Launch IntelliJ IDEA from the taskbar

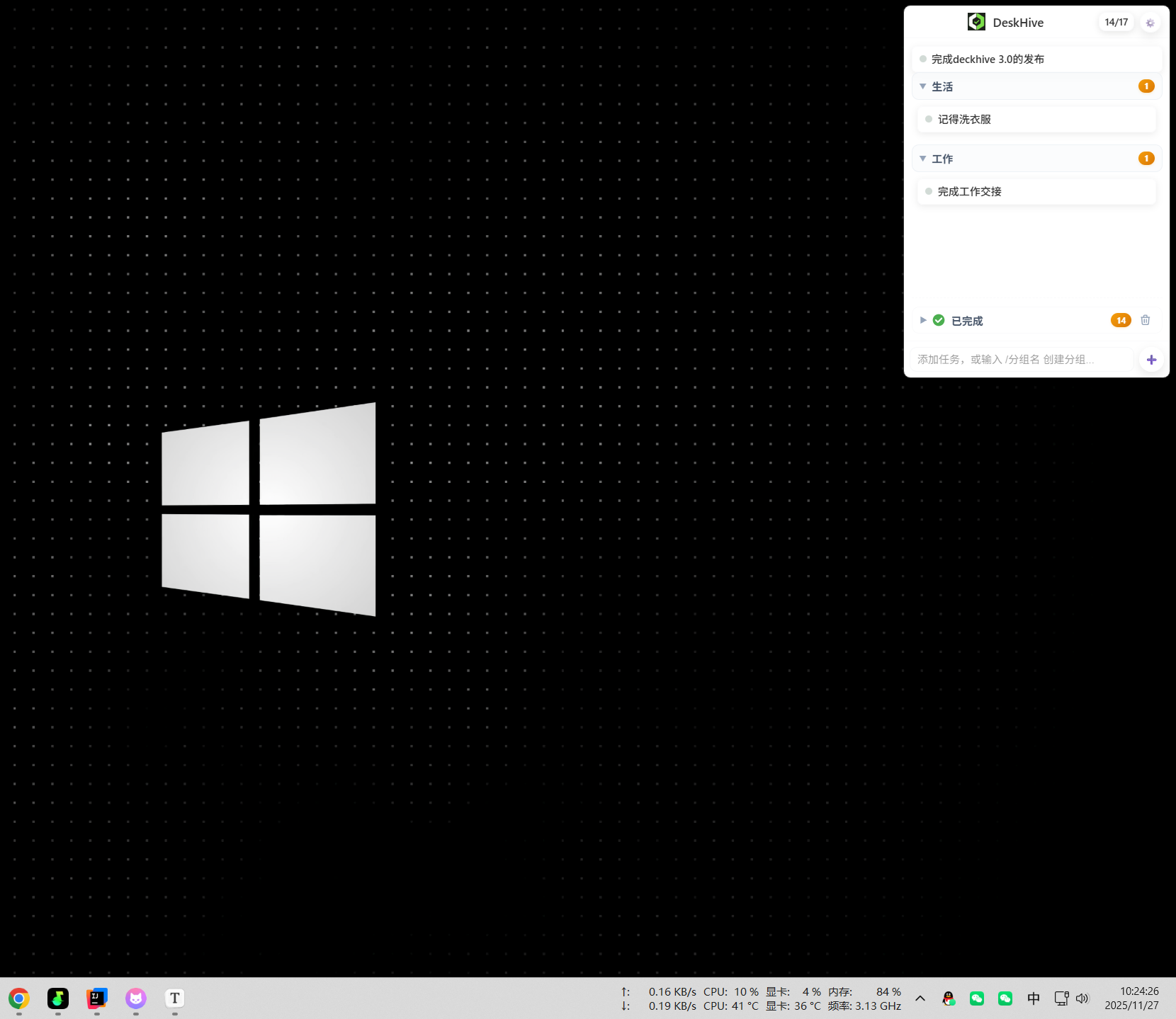coord(96,998)
